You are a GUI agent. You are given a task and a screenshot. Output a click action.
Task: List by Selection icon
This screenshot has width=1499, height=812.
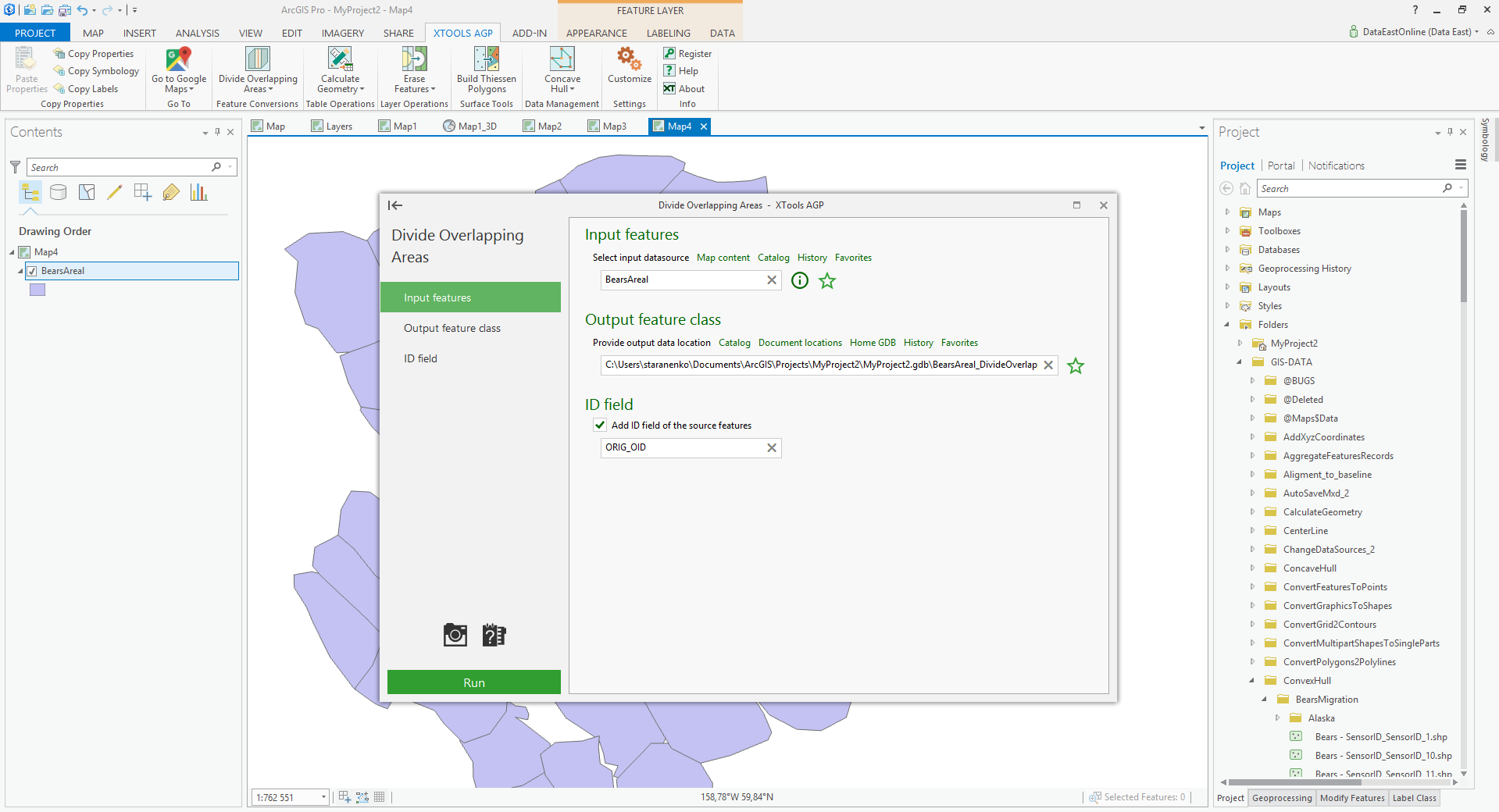87,192
